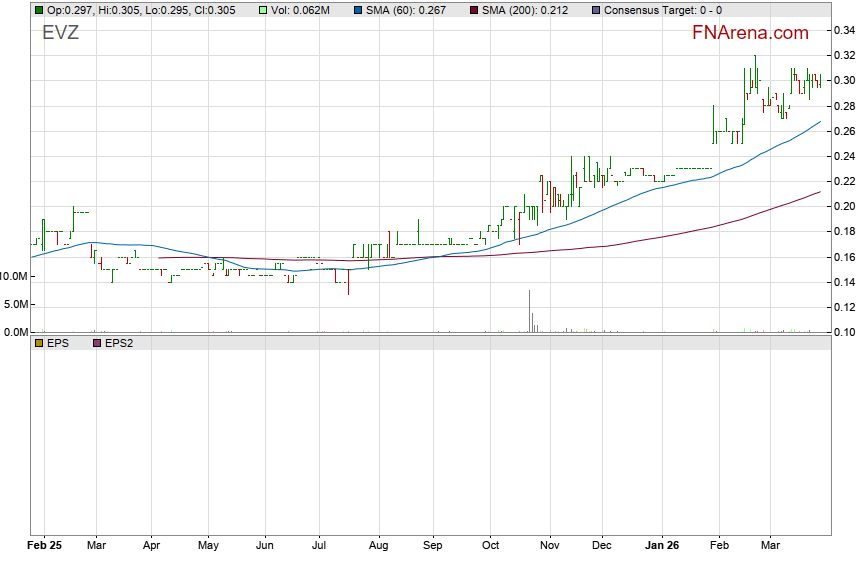
Task: Click the green OHLC price legend swatch
Action: (39, 9)
